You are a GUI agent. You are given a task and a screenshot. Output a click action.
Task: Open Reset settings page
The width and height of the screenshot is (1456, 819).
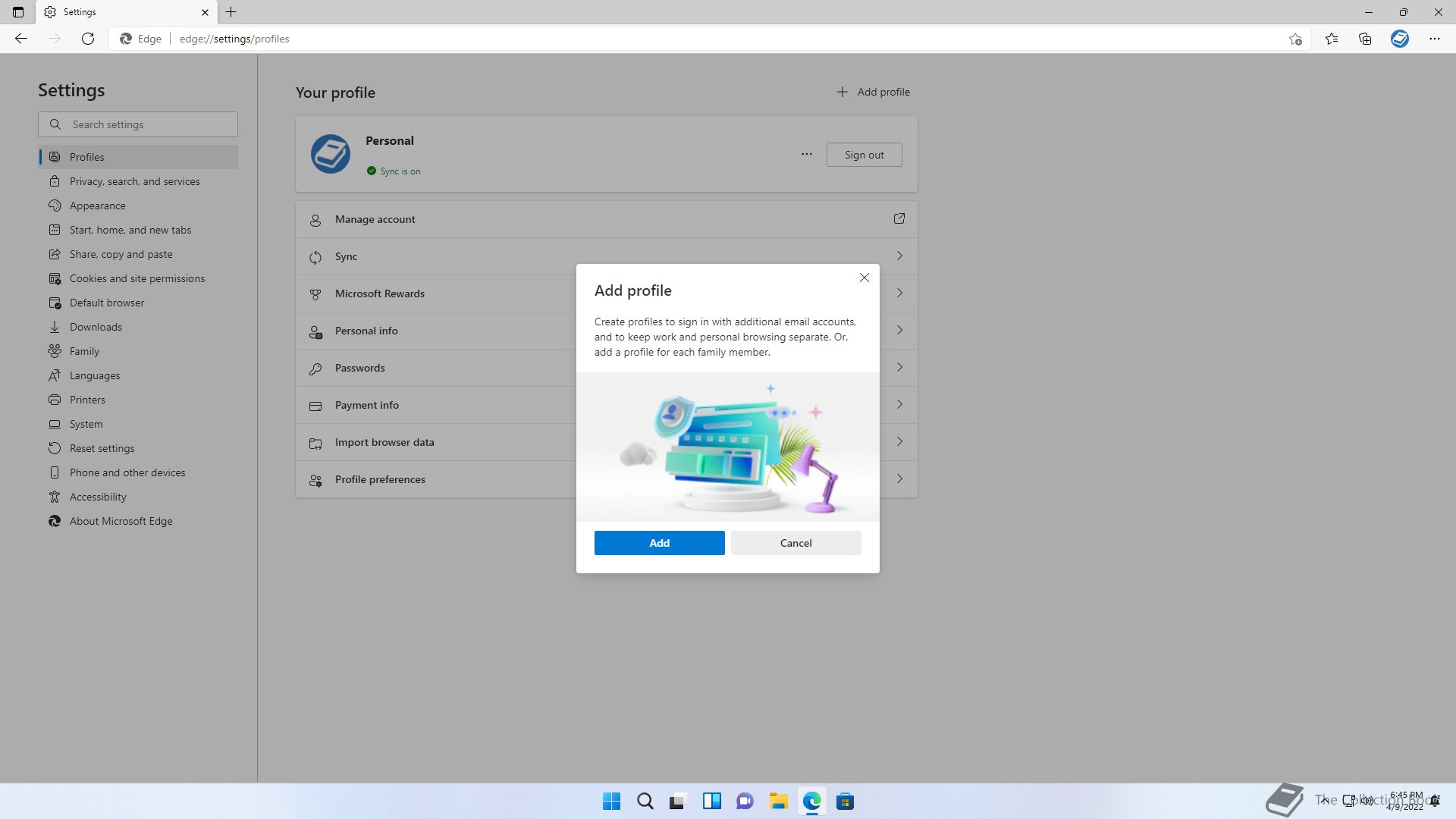coord(138,448)
